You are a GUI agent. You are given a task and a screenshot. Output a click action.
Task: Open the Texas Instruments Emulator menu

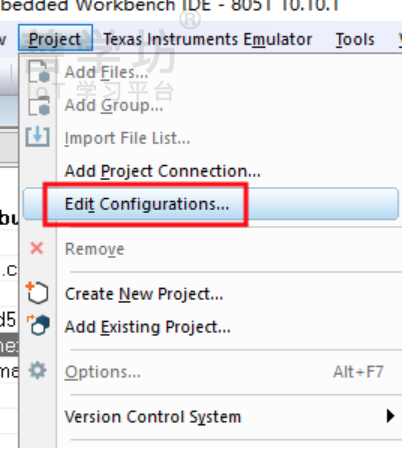[x=208, y=39]
